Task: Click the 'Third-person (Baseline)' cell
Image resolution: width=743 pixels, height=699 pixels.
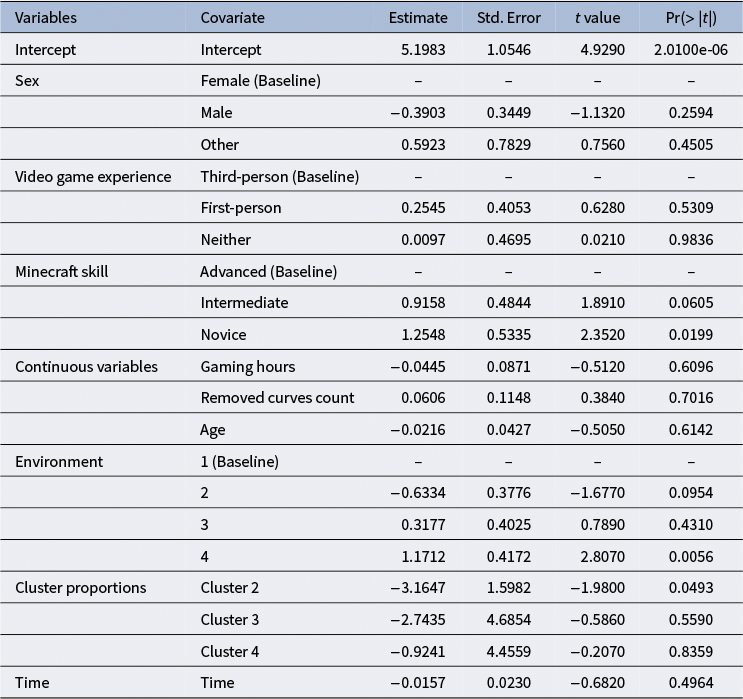Action: click(x=280, y=177)
